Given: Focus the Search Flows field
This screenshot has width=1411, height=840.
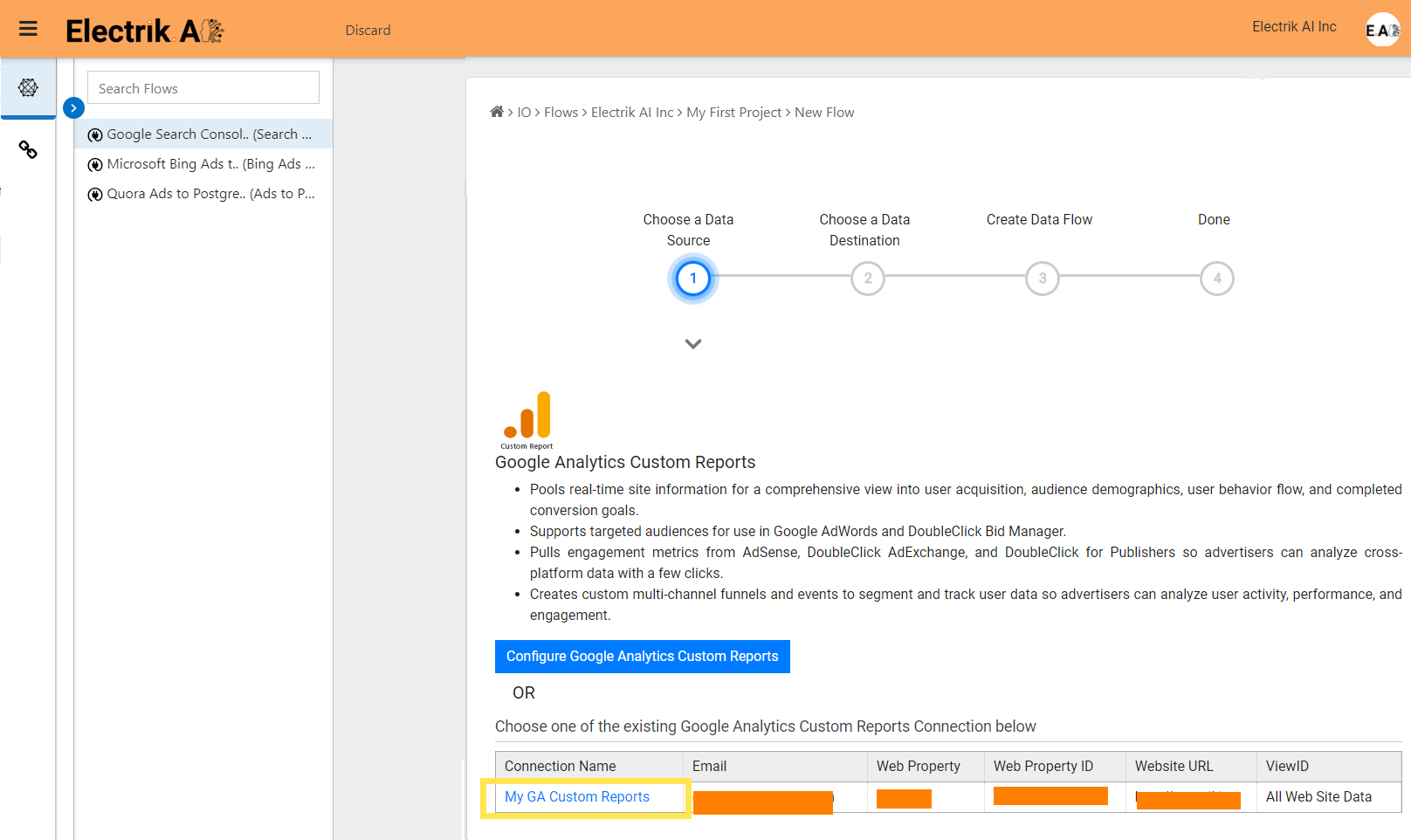Looking at the screenshot, I should click(203, 88).
